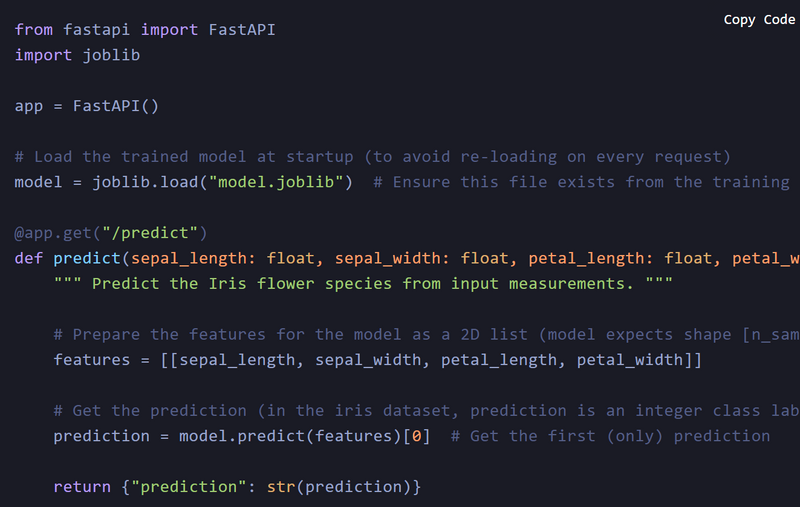Image resolution: width=800 pixels, height=507 pixels.
Task: Click the "features" variable being assigned
Action: [92, 360]
